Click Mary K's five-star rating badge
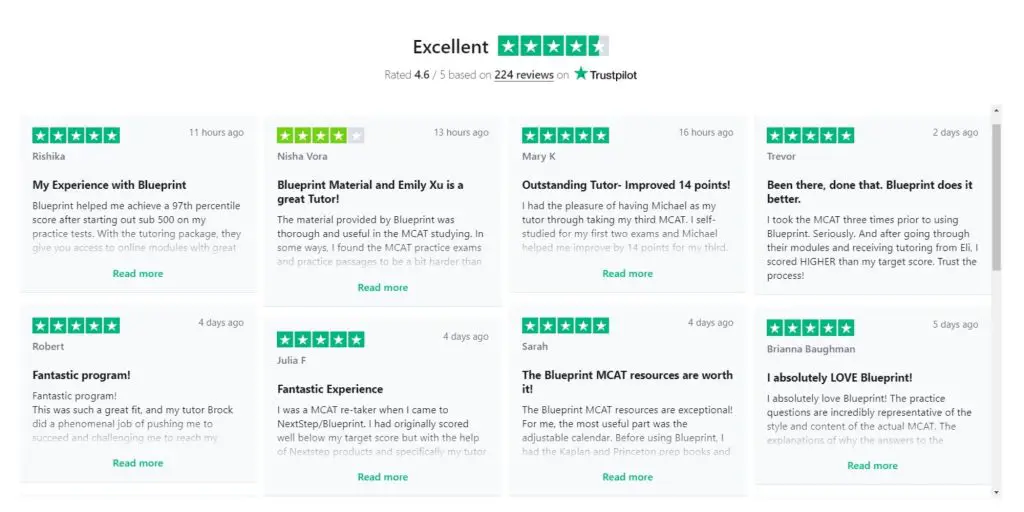Viewport: 1024px width, 512px height. coord(566,135)
